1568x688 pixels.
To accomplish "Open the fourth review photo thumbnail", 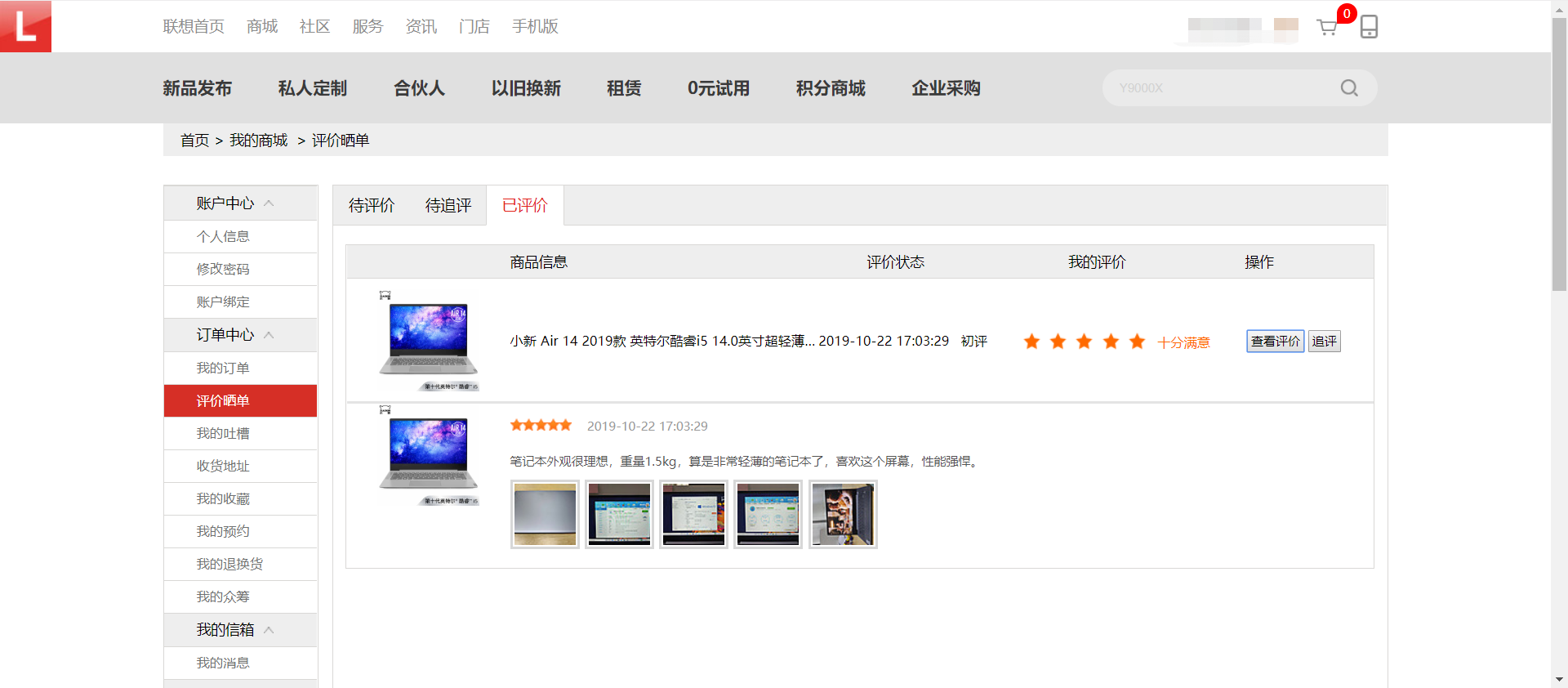I will 768,514.
